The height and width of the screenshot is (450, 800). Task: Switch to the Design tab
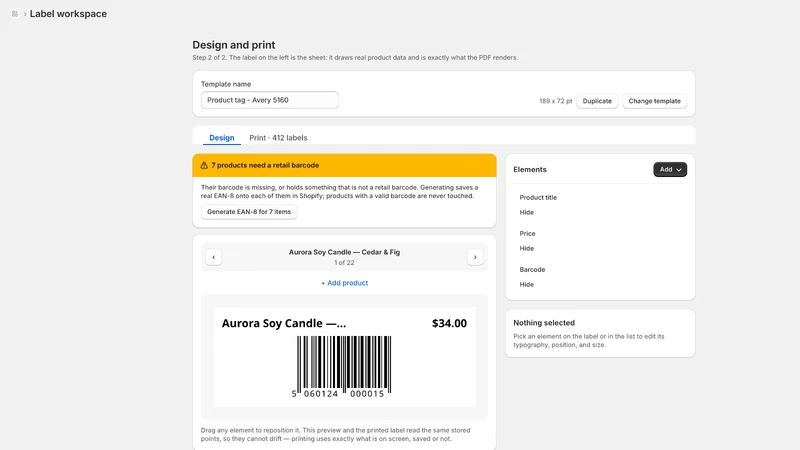(x=222, y=138)
